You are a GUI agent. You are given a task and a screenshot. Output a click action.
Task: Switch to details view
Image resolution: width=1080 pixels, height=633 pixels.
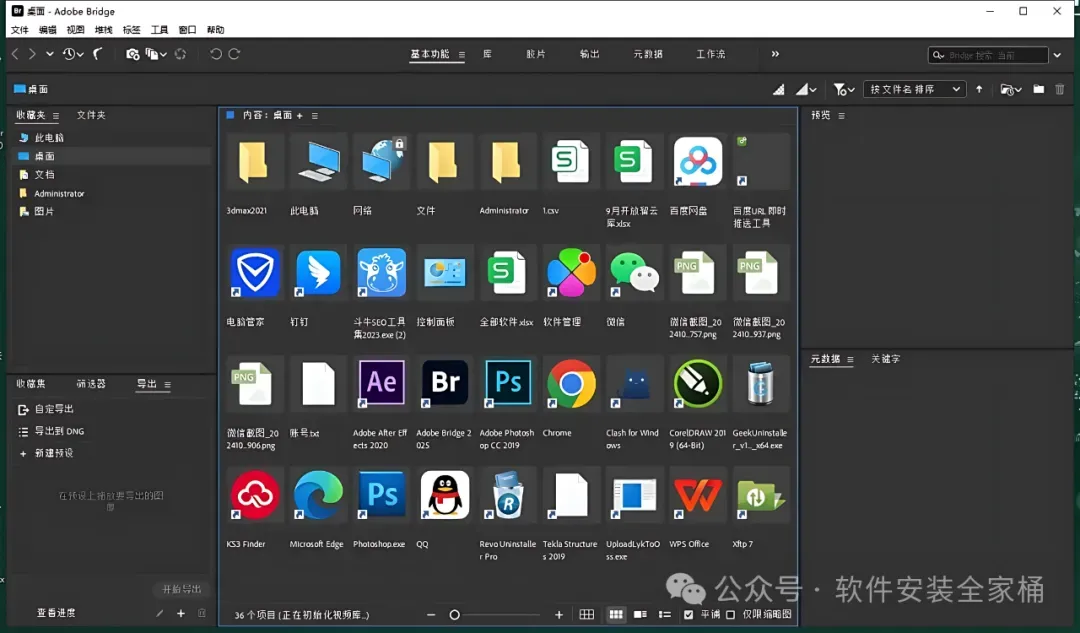coord(640,614)
